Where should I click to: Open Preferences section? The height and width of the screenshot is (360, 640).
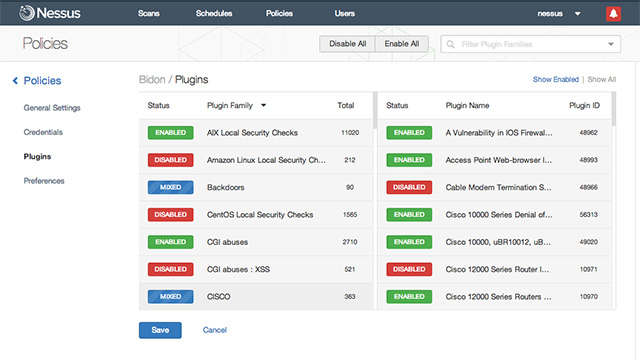pyautogui.click(x=44, y=181)
